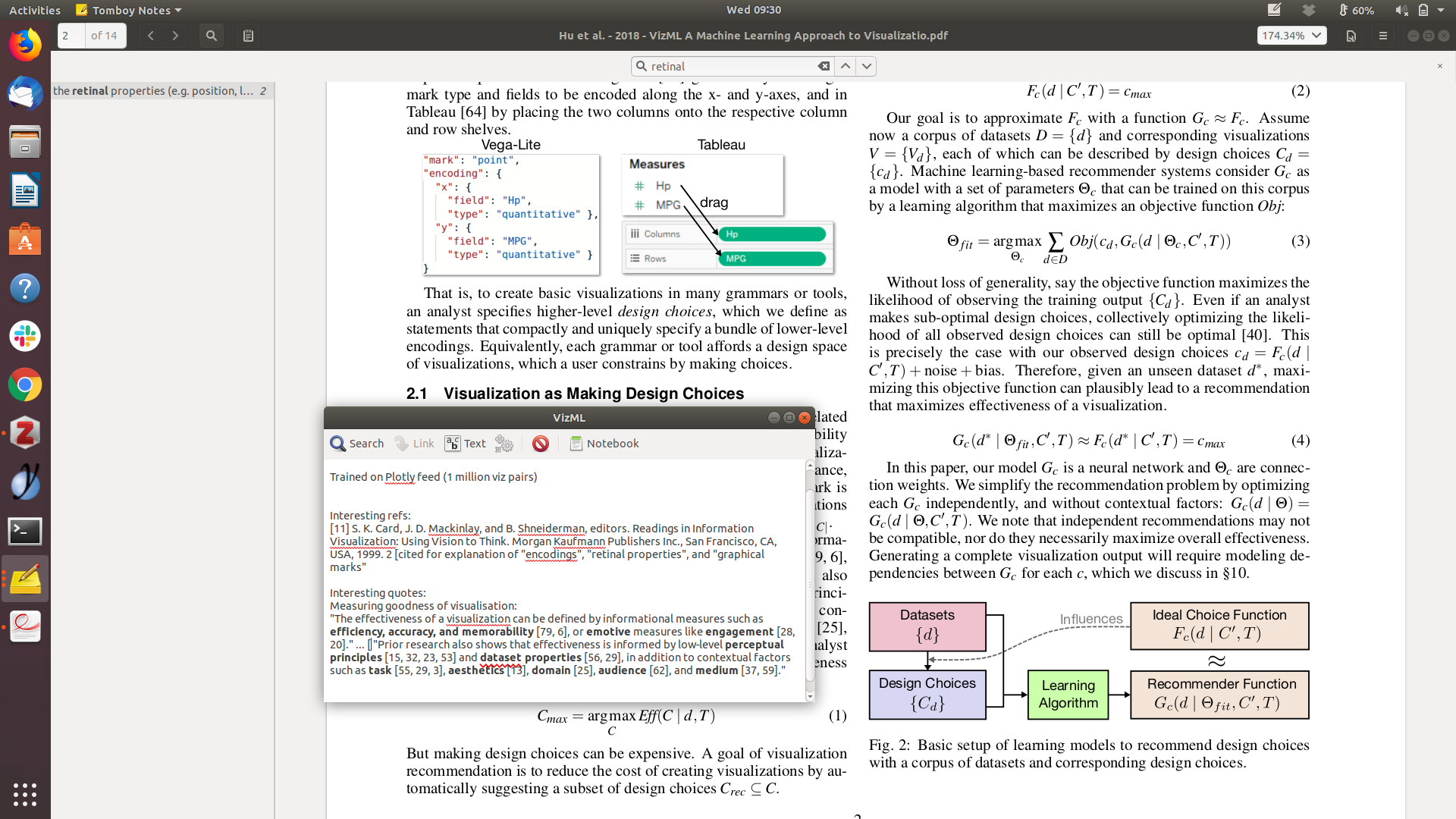Image resolution: width=1456 pixels, height=819 pixels.
Task: Jump to next search match arrow
Action: click(x=867, y=67)
